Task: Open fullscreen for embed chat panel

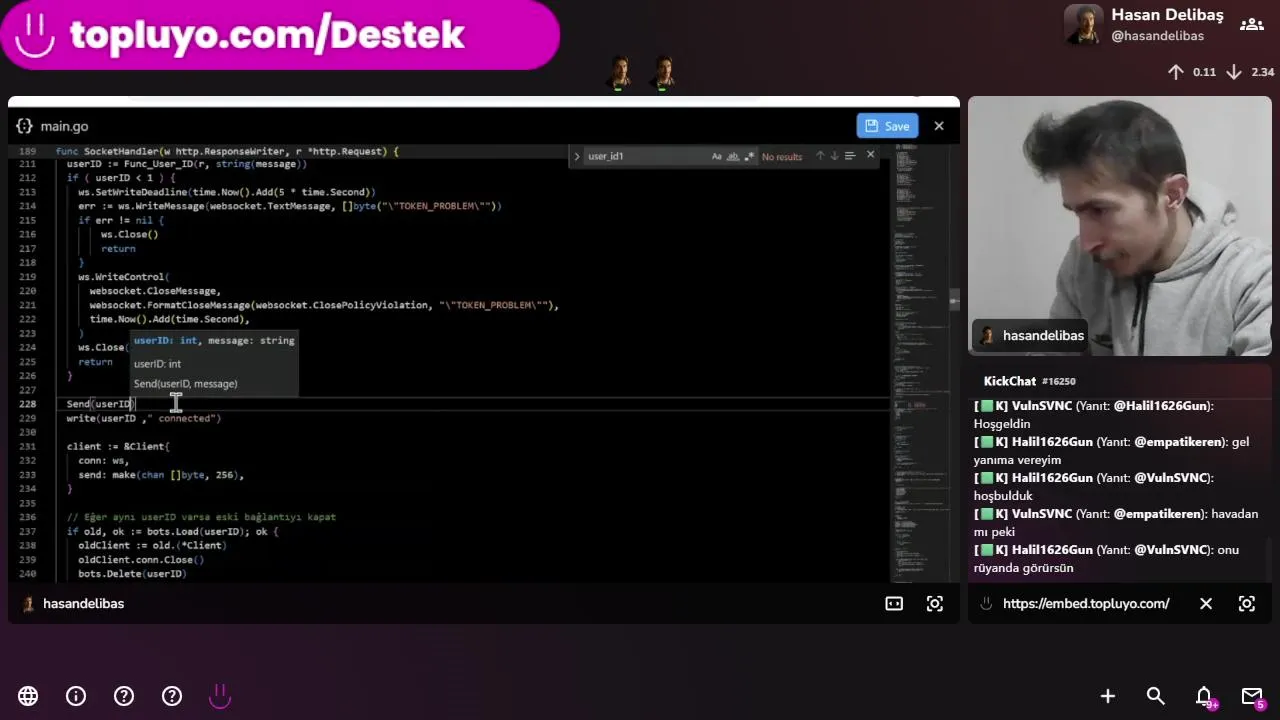Action: pos(1247,604)
